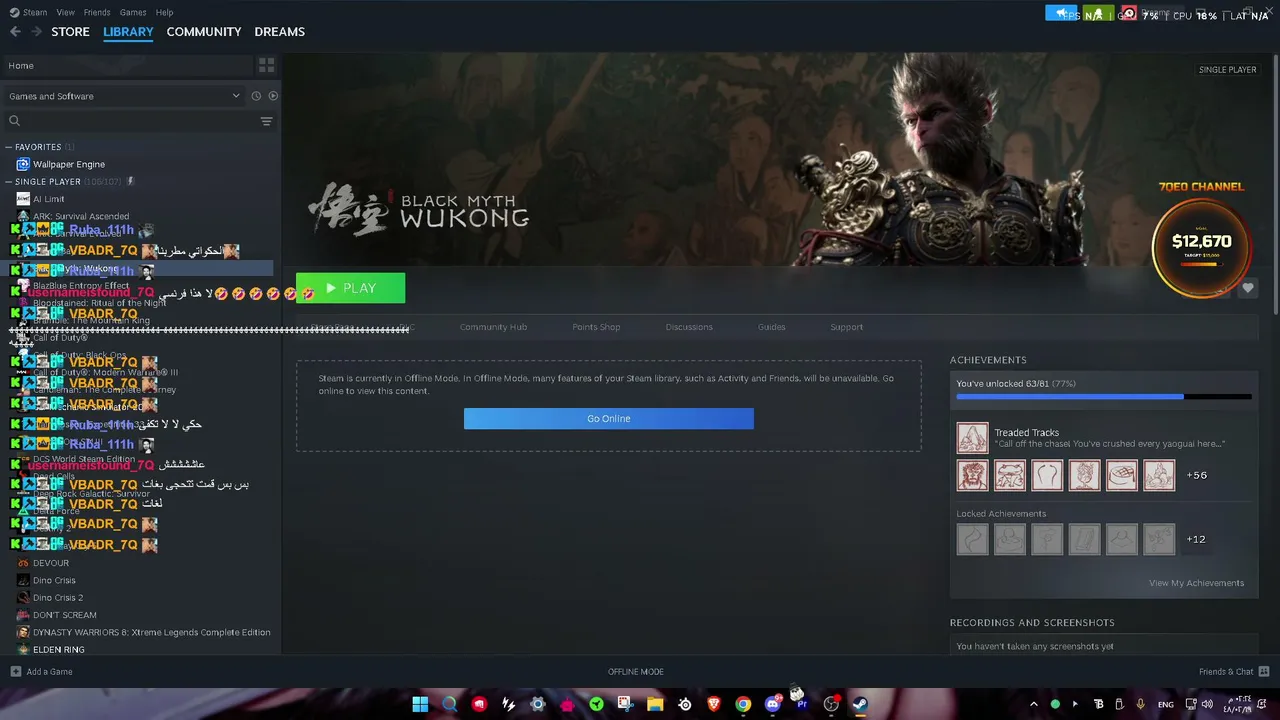The image size is (1280, 720).
Task: View the +12 more locked achievements
Action: [1195, 539]
